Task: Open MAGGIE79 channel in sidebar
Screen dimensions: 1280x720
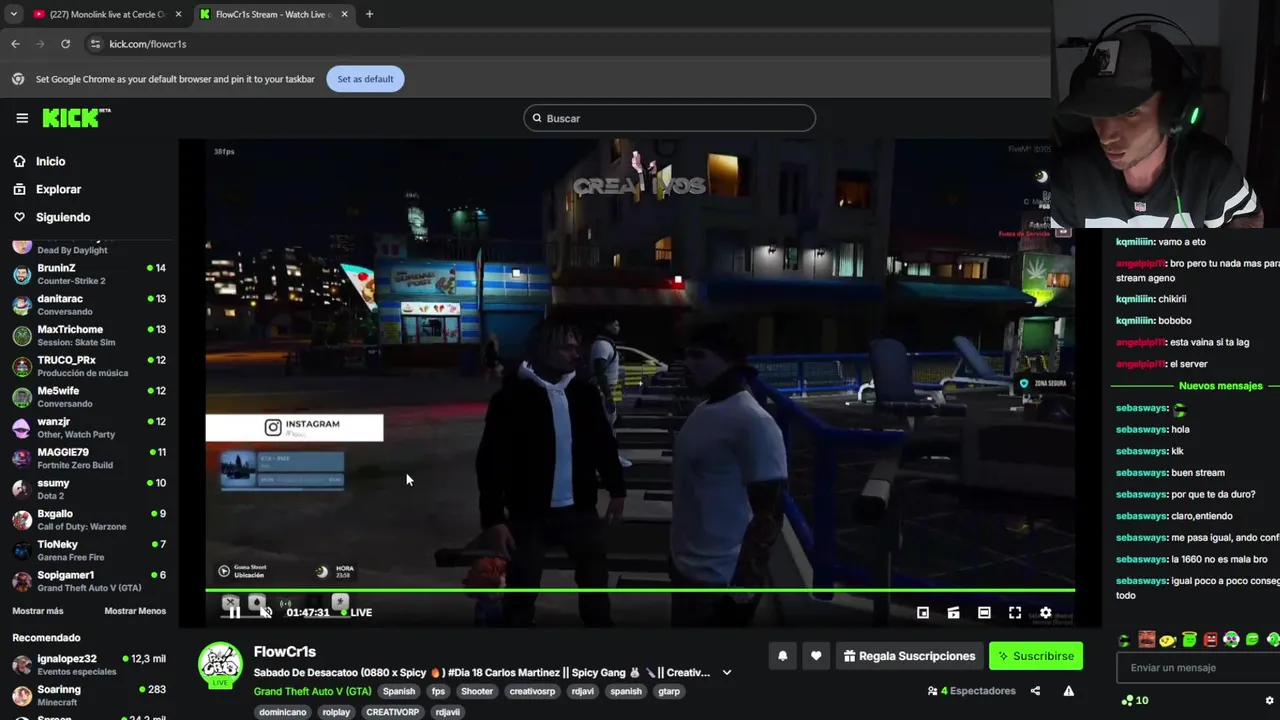Action: click(88, 458)
